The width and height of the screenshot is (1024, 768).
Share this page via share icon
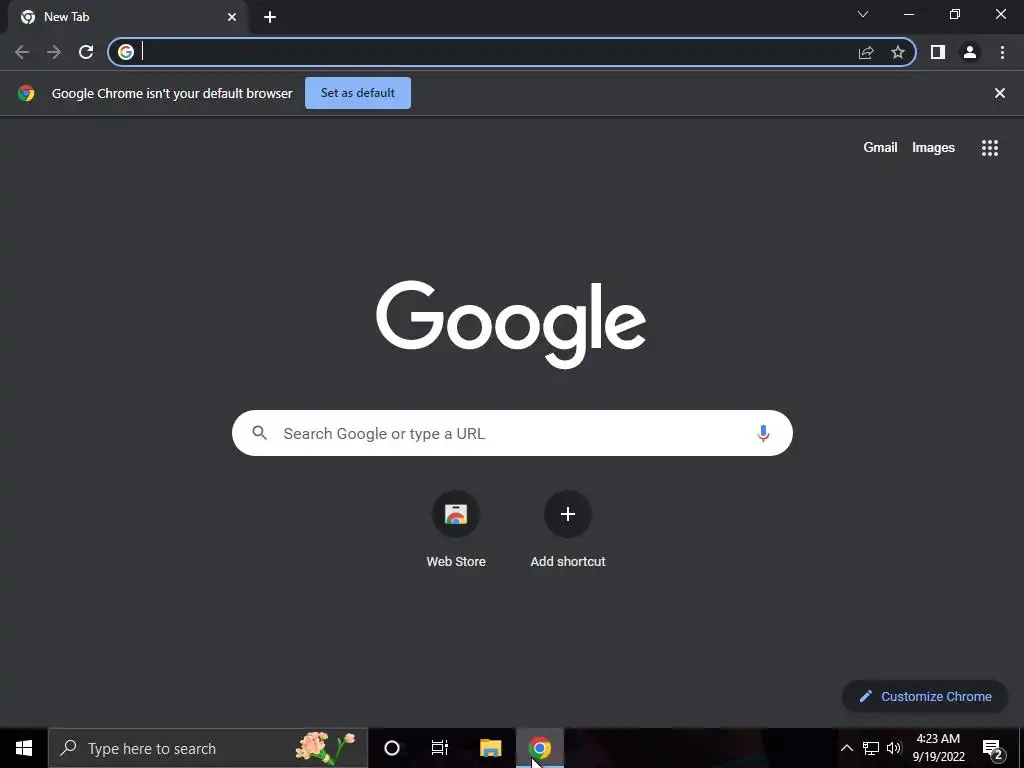pos(866,52)
